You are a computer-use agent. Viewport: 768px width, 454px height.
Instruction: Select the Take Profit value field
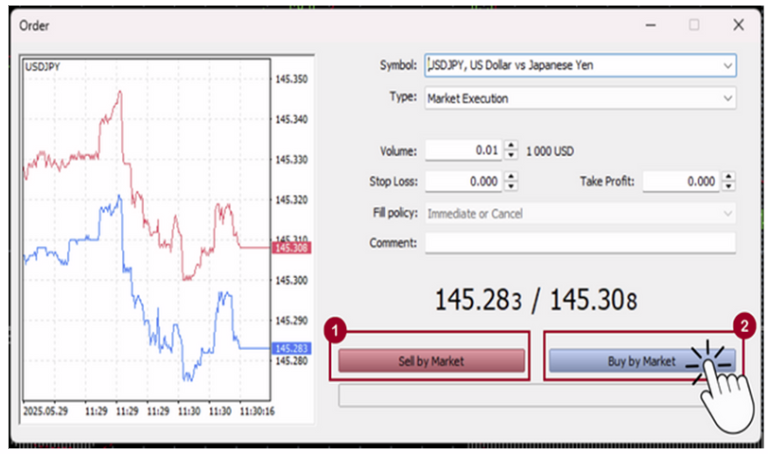(680, 182)
